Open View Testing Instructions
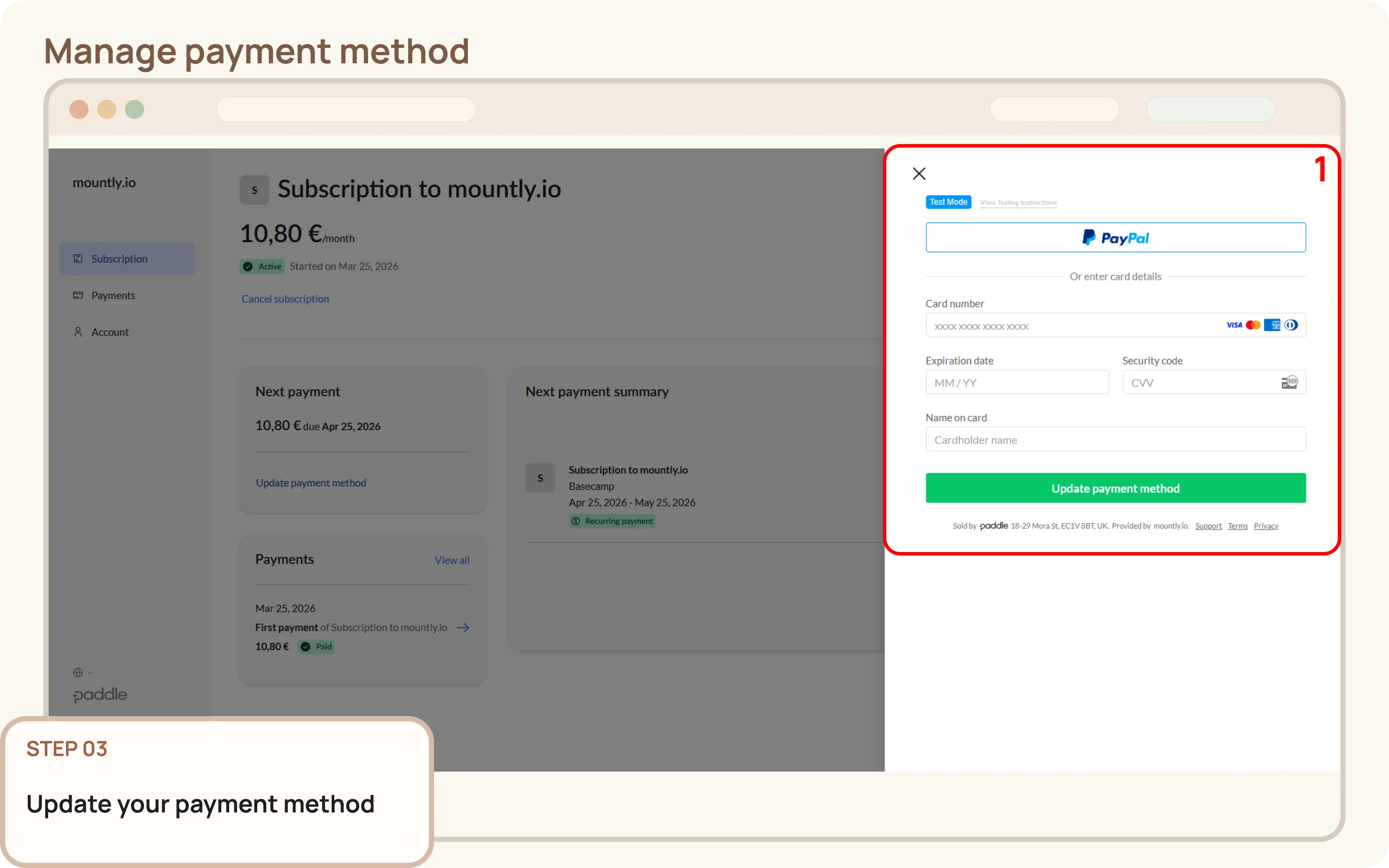Viewport: 1389px width, 868px height. coord(1017,202)
